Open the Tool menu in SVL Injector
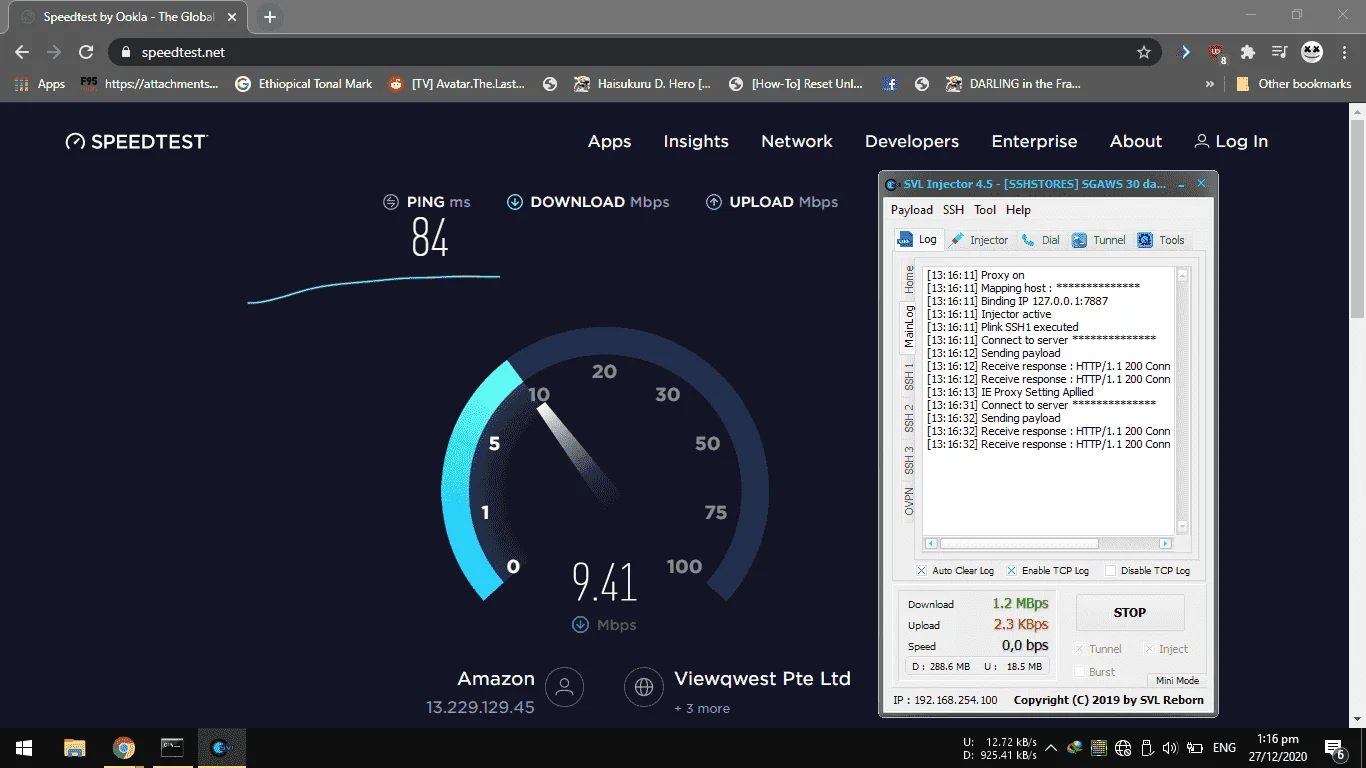Viewport: 1366px width, 768px height. coord(985,210)
